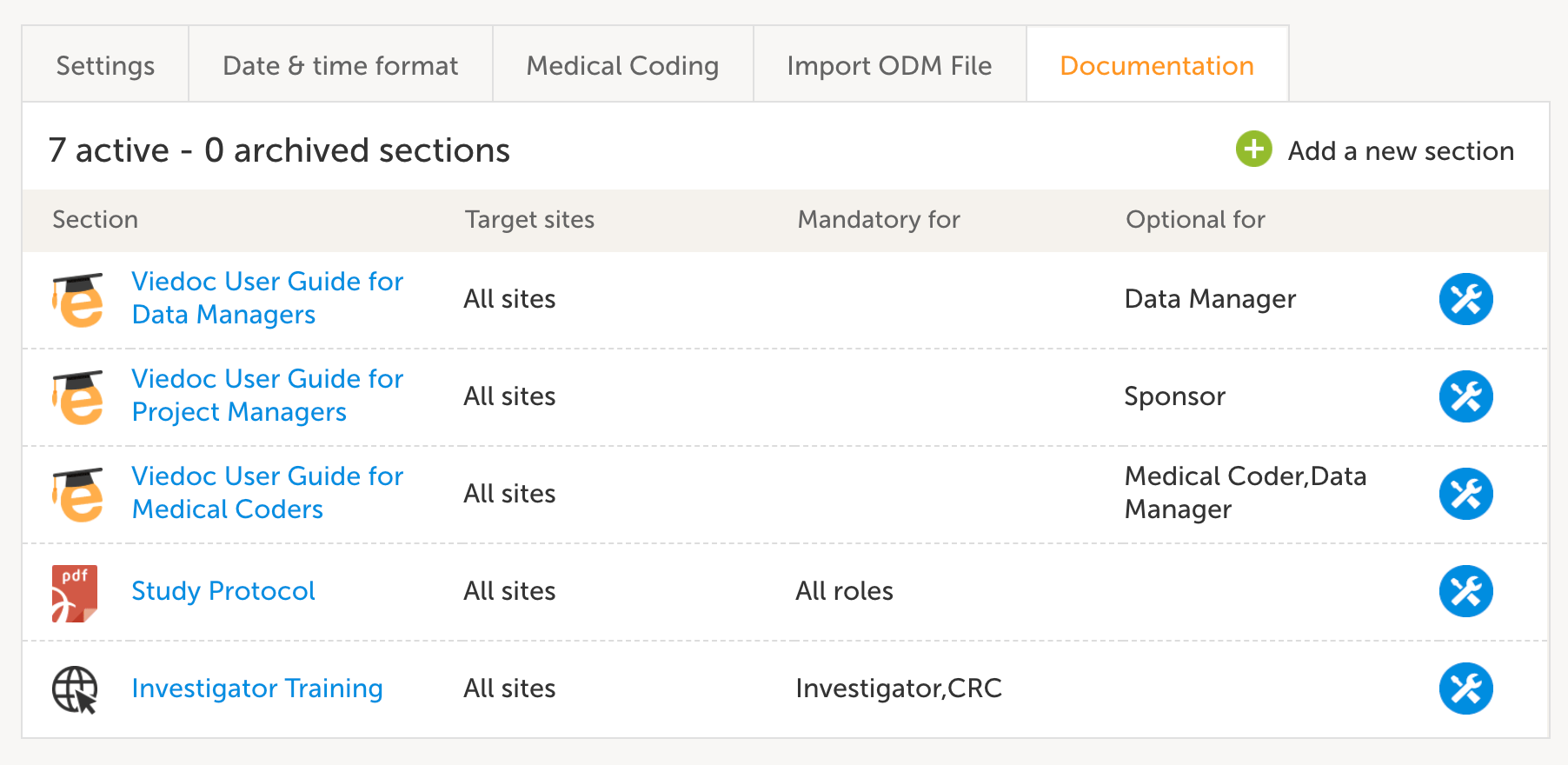Open Viedoc User Guide for Project Managers
Image resolution: width=1568 pixels, height=765 pixels.
tap(267, 396)
